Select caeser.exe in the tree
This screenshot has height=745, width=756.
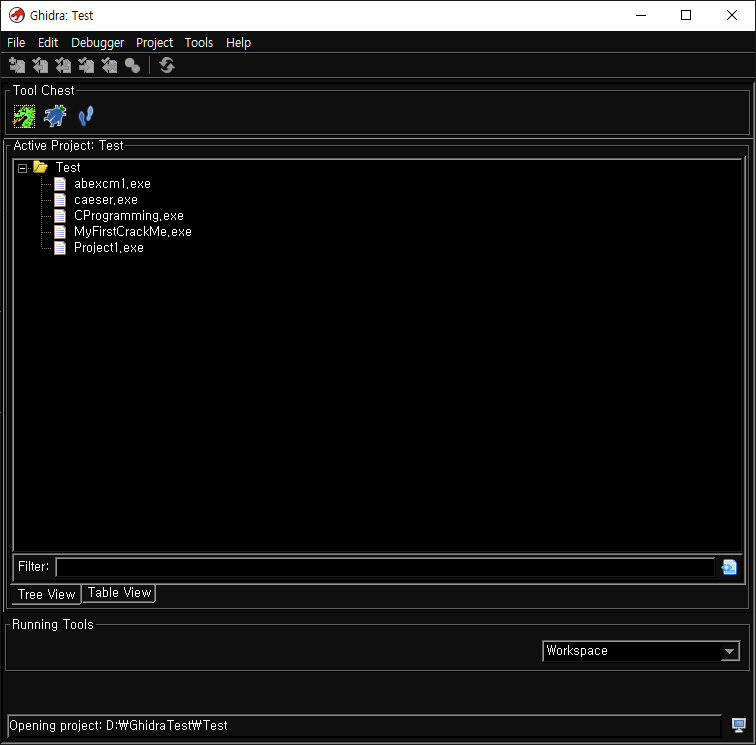[x=106, y=200]
